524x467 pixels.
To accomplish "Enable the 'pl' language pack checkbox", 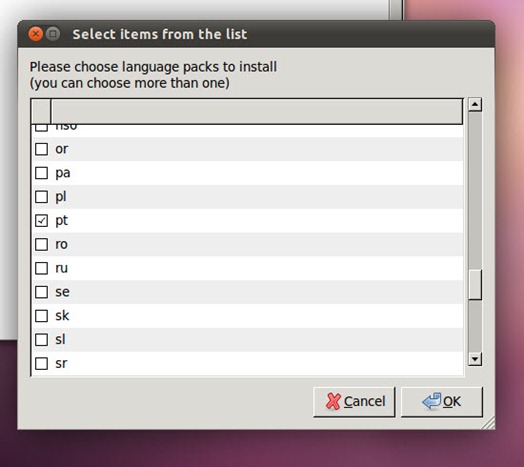I will click(x=41, y=197).
